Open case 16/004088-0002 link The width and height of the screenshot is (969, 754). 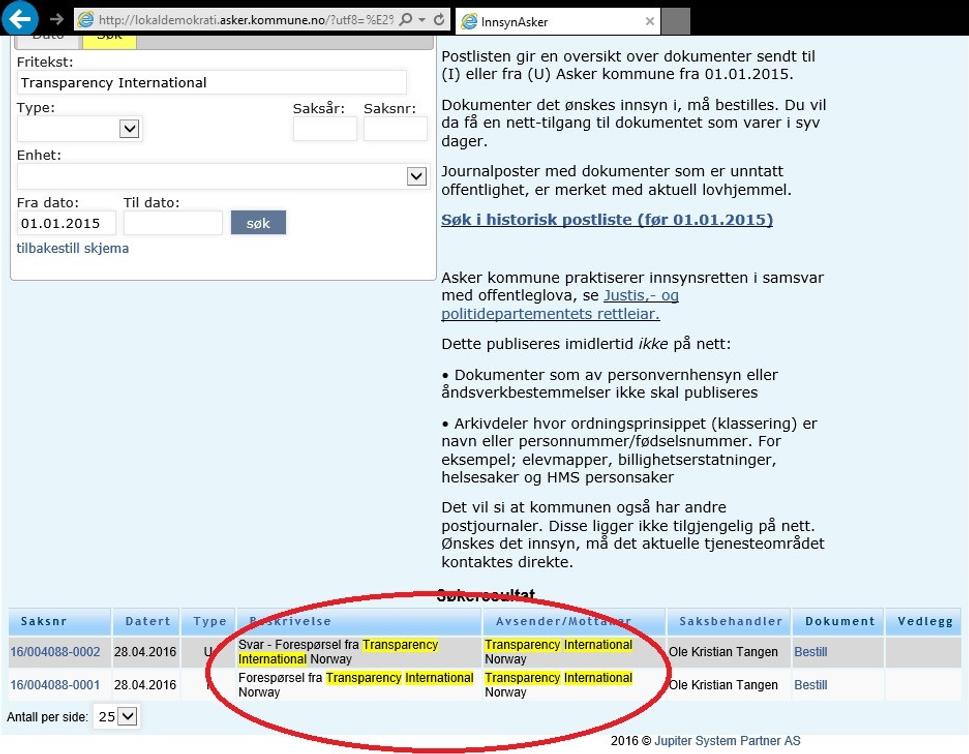coord(55,651)
